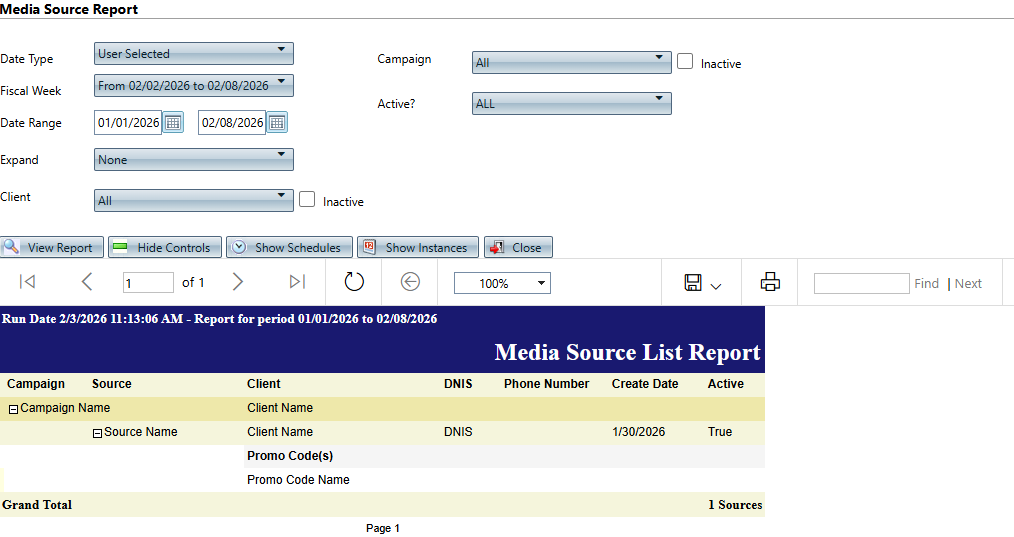
Task: Click the Find text search field
Action: (x=860, y=284)
